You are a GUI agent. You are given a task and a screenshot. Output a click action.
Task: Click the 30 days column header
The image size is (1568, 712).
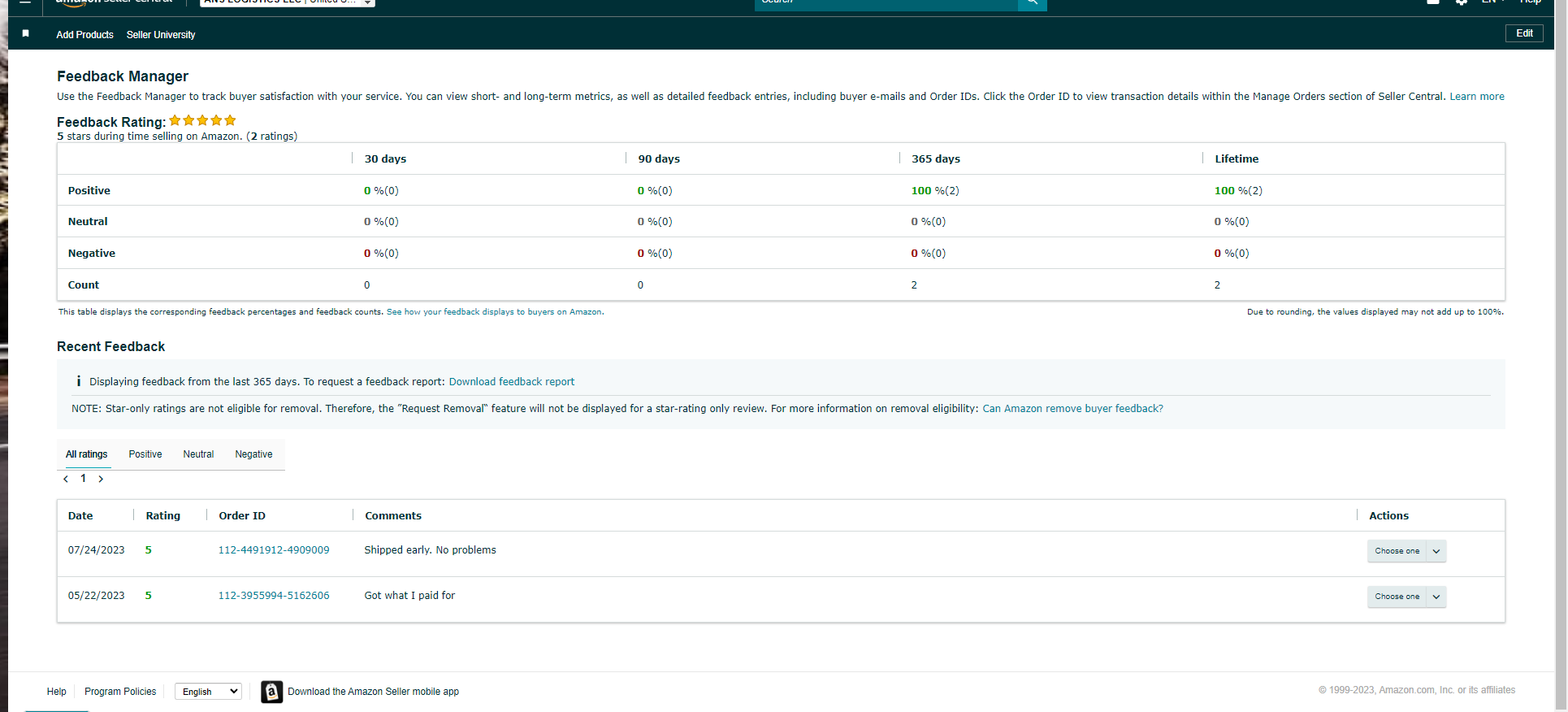pyautogui.click(x=385, y=159)
